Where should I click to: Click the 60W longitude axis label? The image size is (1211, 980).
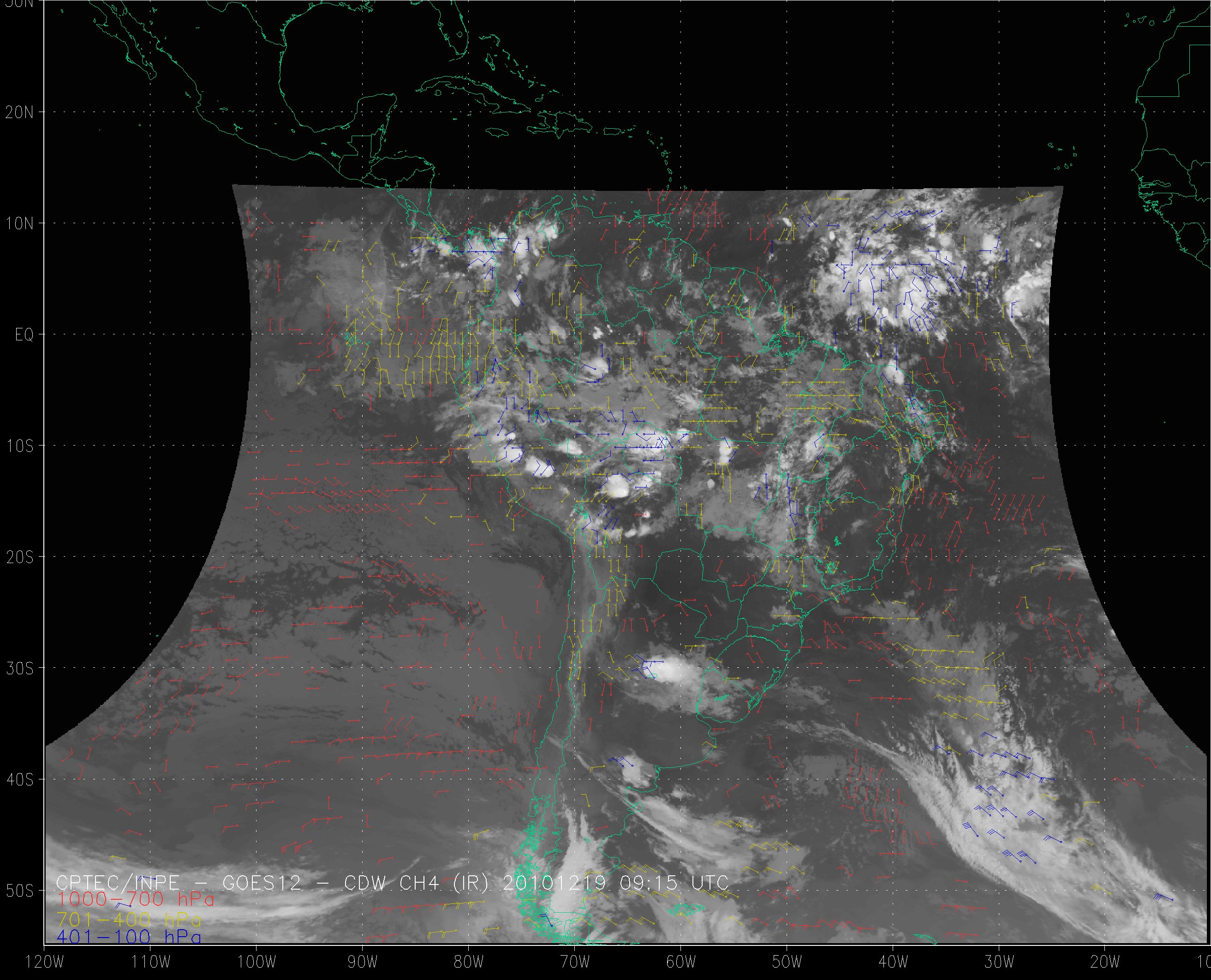681,962
